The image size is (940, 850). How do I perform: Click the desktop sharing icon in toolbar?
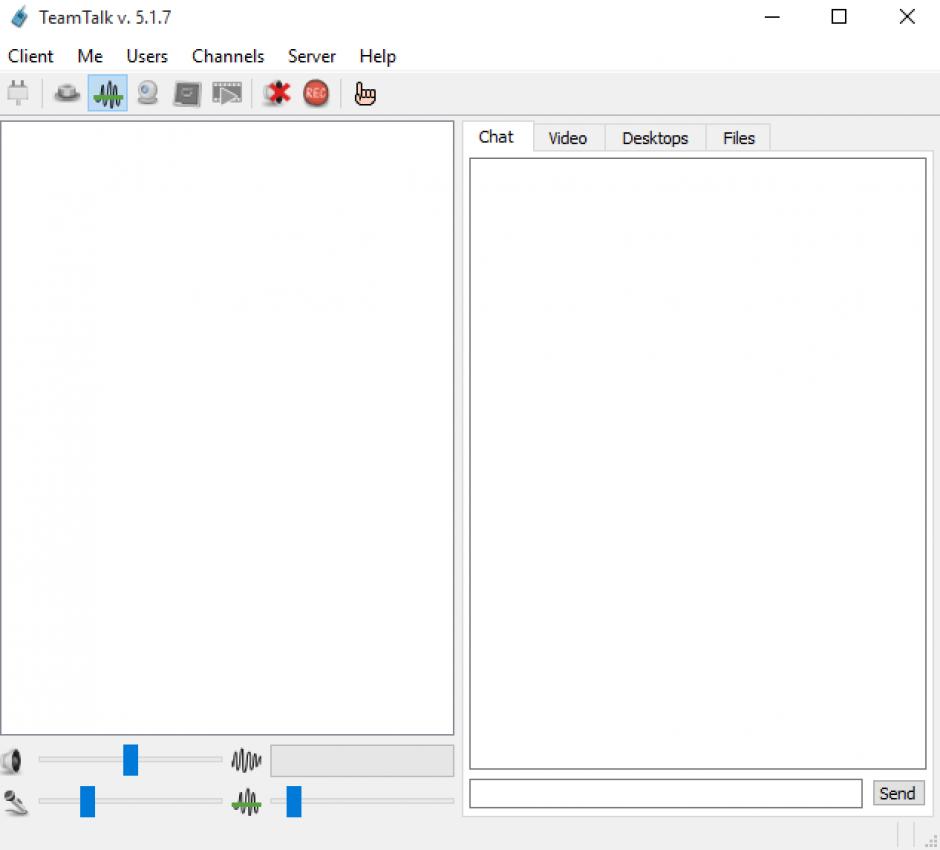186,94
